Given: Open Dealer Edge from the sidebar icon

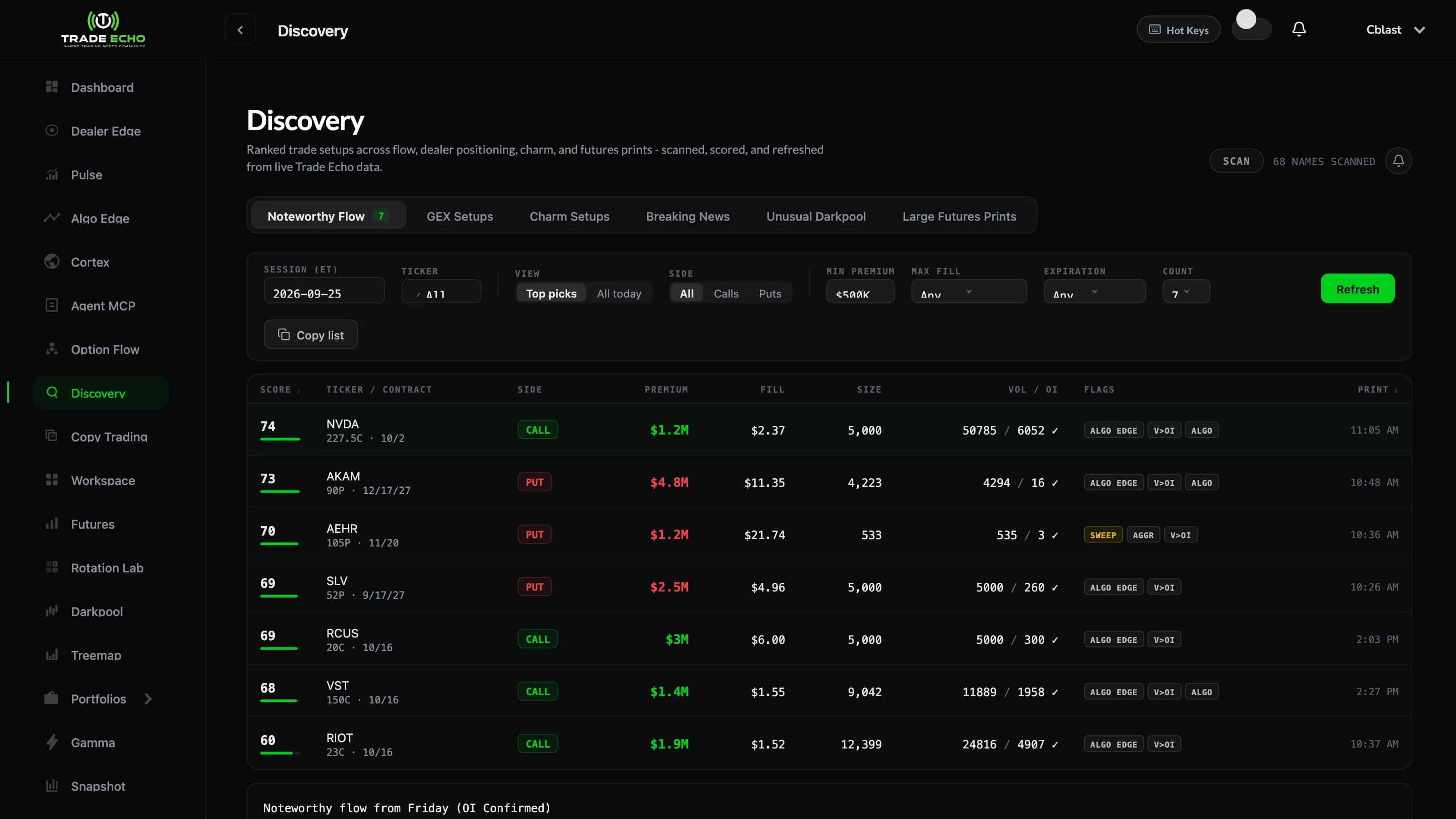Looking at the screenshot, I should (51, 130).
